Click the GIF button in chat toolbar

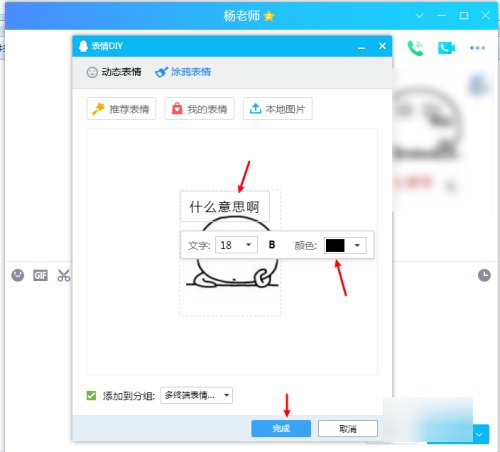(x=40, y=275)
